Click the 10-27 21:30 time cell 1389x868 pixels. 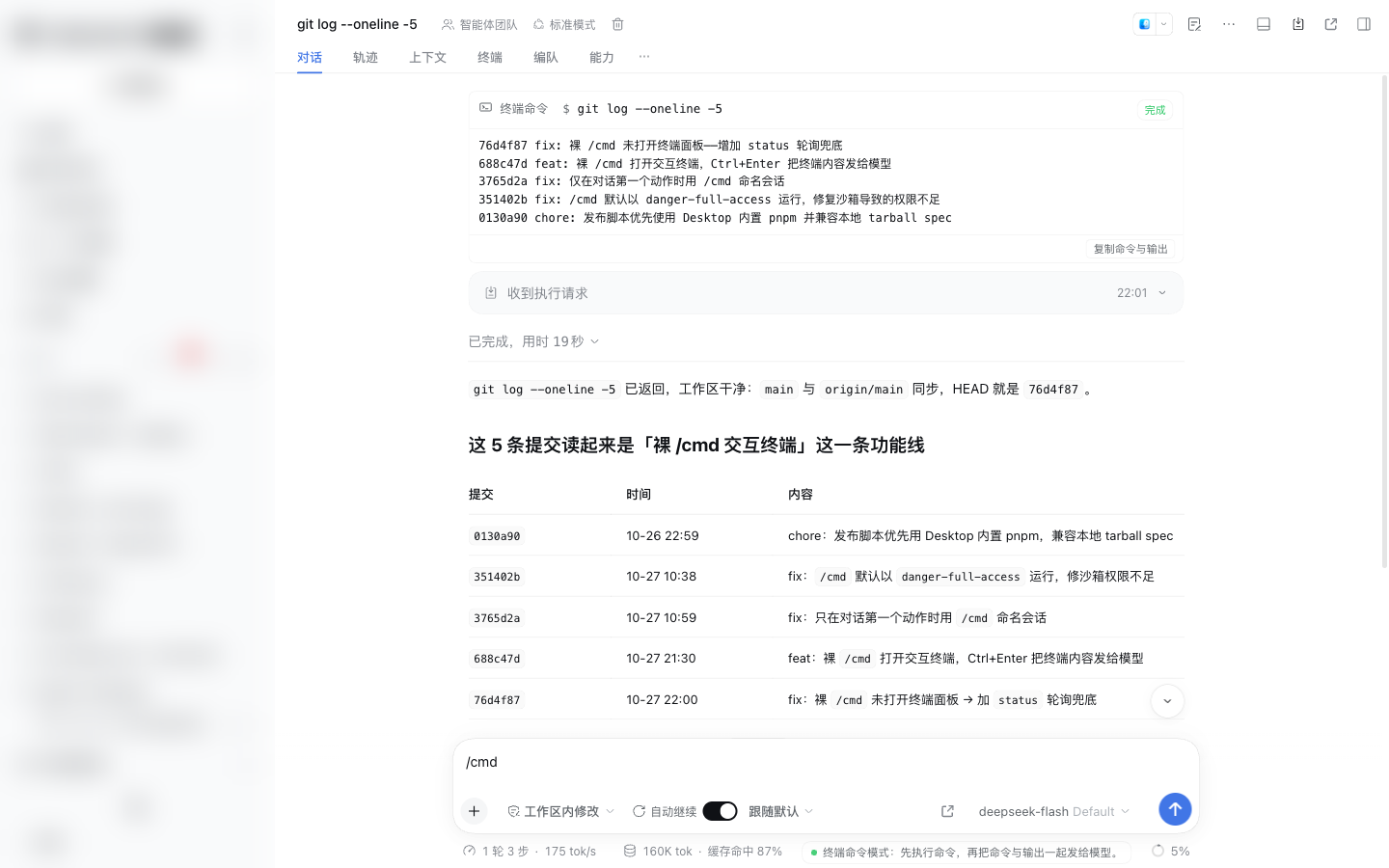(x=661, y=659)
